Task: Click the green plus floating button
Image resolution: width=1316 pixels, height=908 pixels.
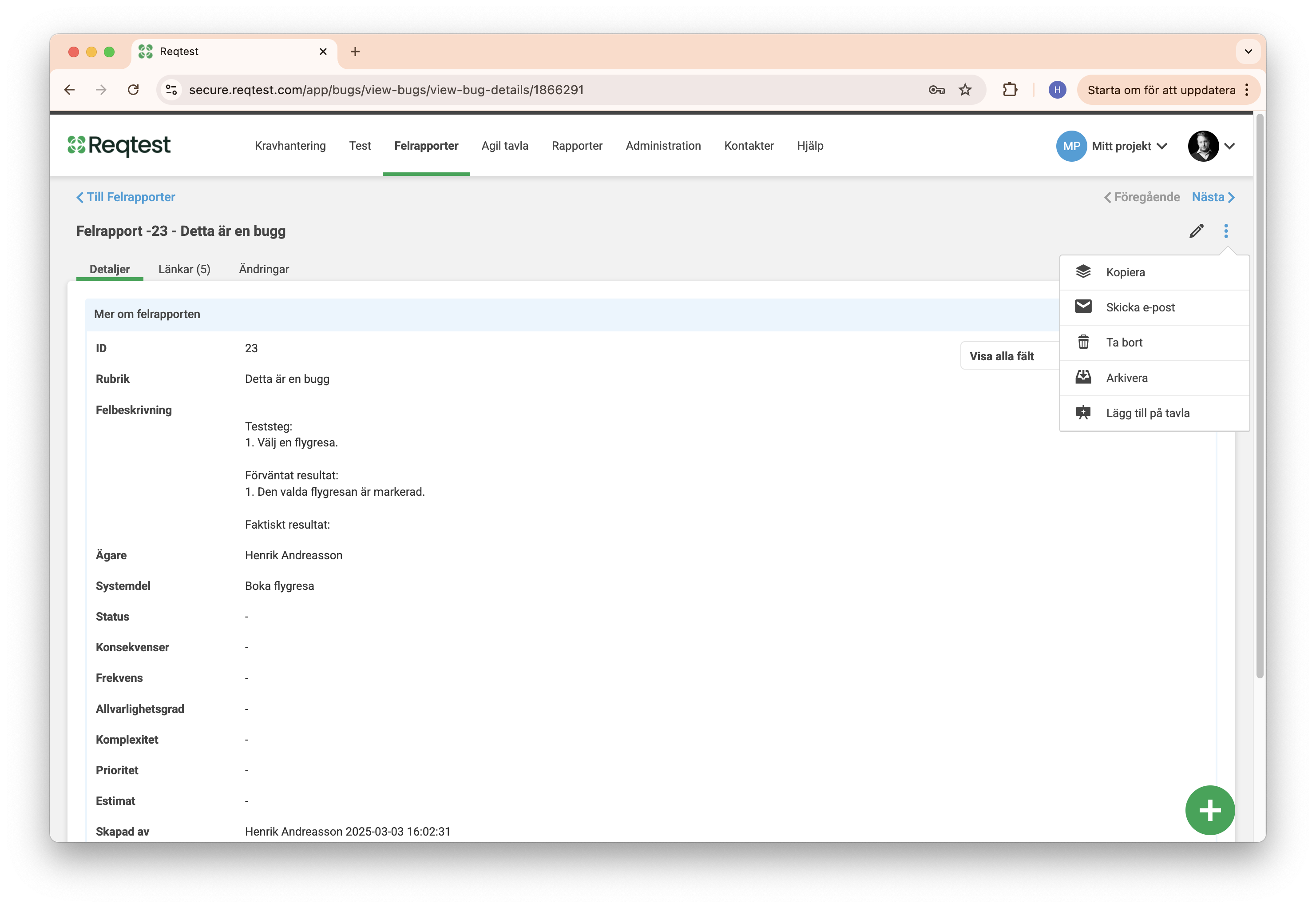Action: (1210, 809)
